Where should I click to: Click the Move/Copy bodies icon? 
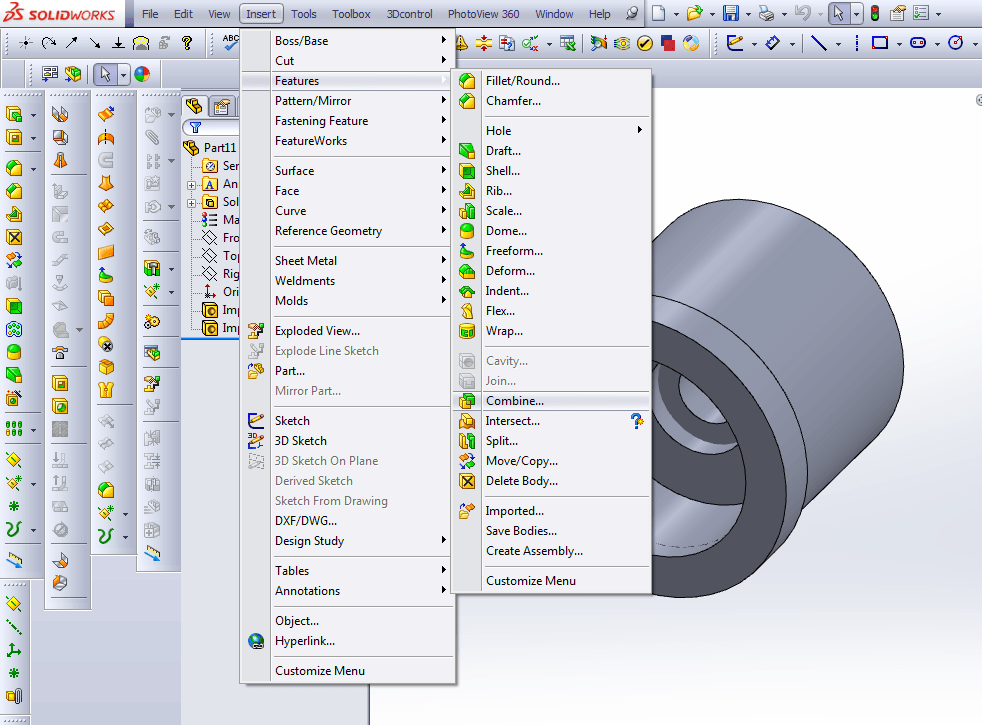(x=467, y=461)
